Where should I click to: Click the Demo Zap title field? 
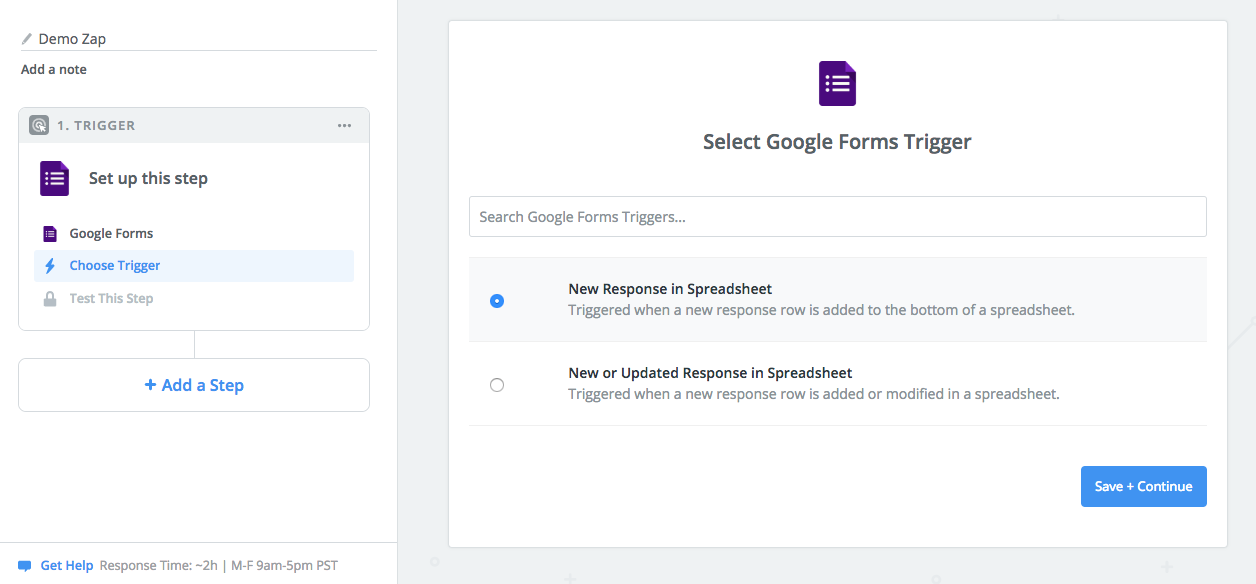[x=199, y=39]
